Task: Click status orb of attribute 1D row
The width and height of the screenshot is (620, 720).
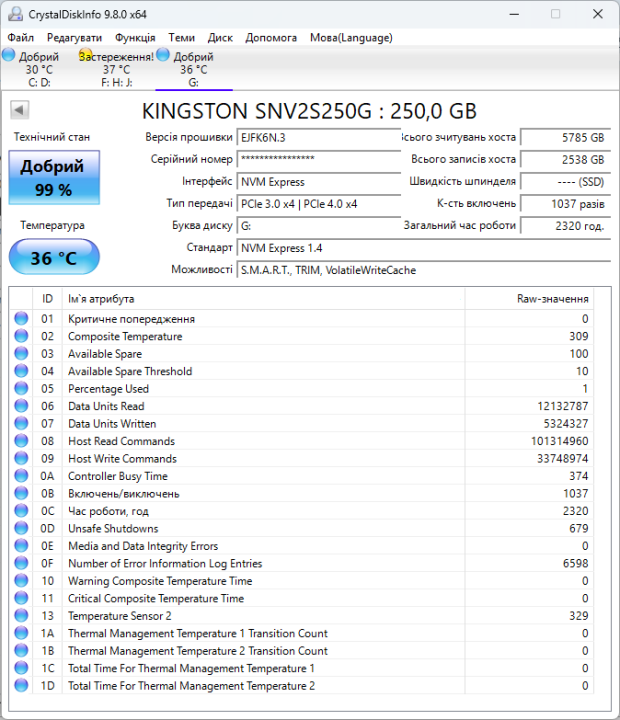Action: tap(21, 685)
